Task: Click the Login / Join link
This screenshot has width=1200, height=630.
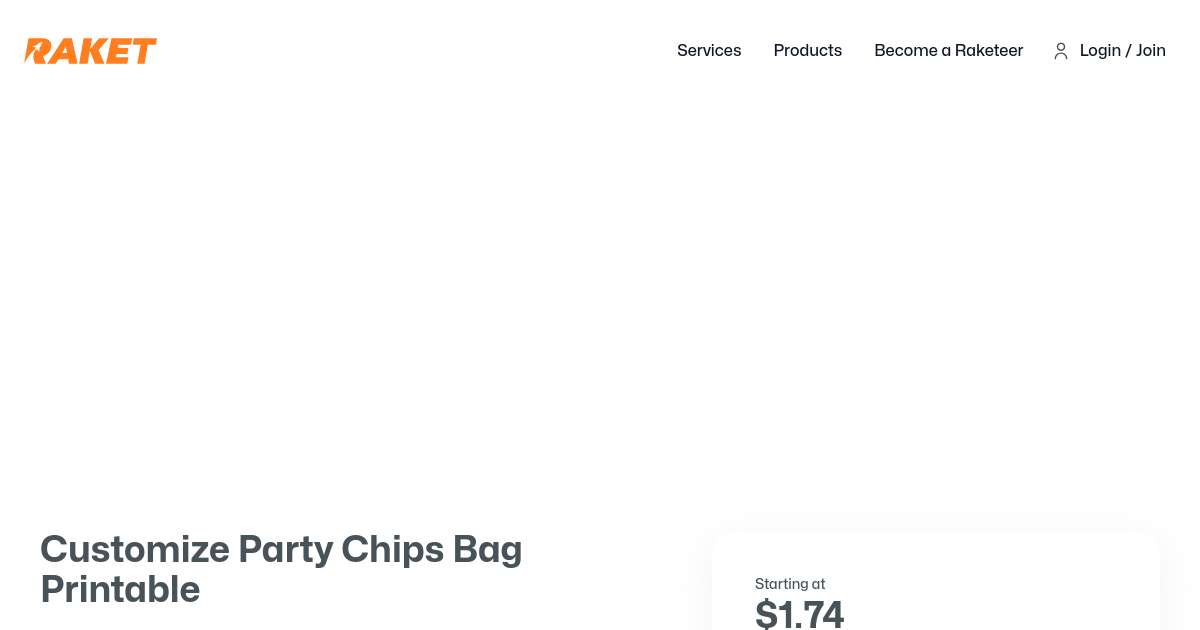Action: 1122,51
